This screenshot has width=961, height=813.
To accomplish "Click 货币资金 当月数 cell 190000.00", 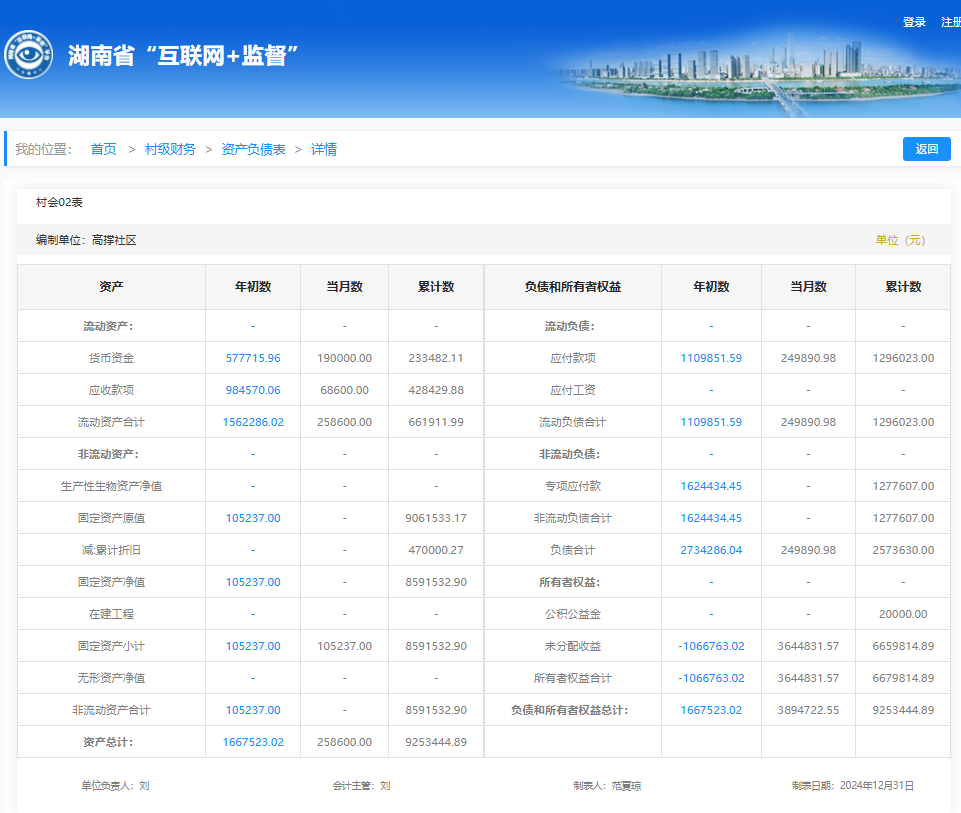I will 344,358.
